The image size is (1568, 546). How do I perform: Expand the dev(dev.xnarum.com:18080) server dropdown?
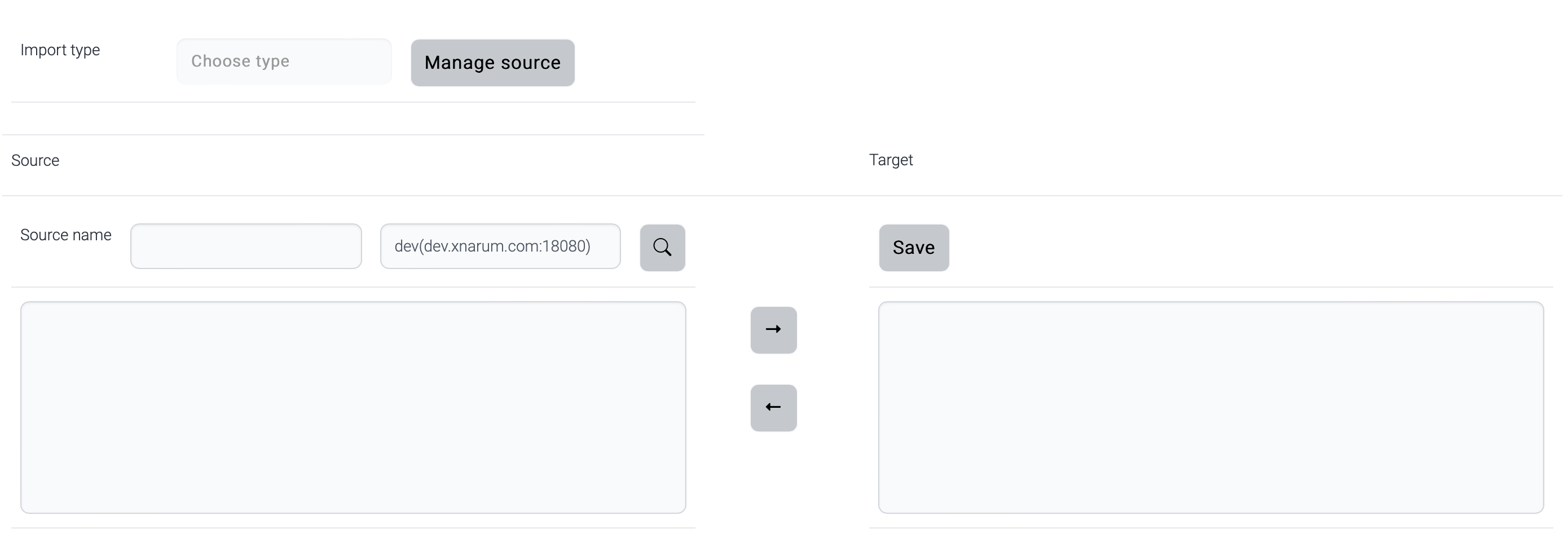click(500, 246)
